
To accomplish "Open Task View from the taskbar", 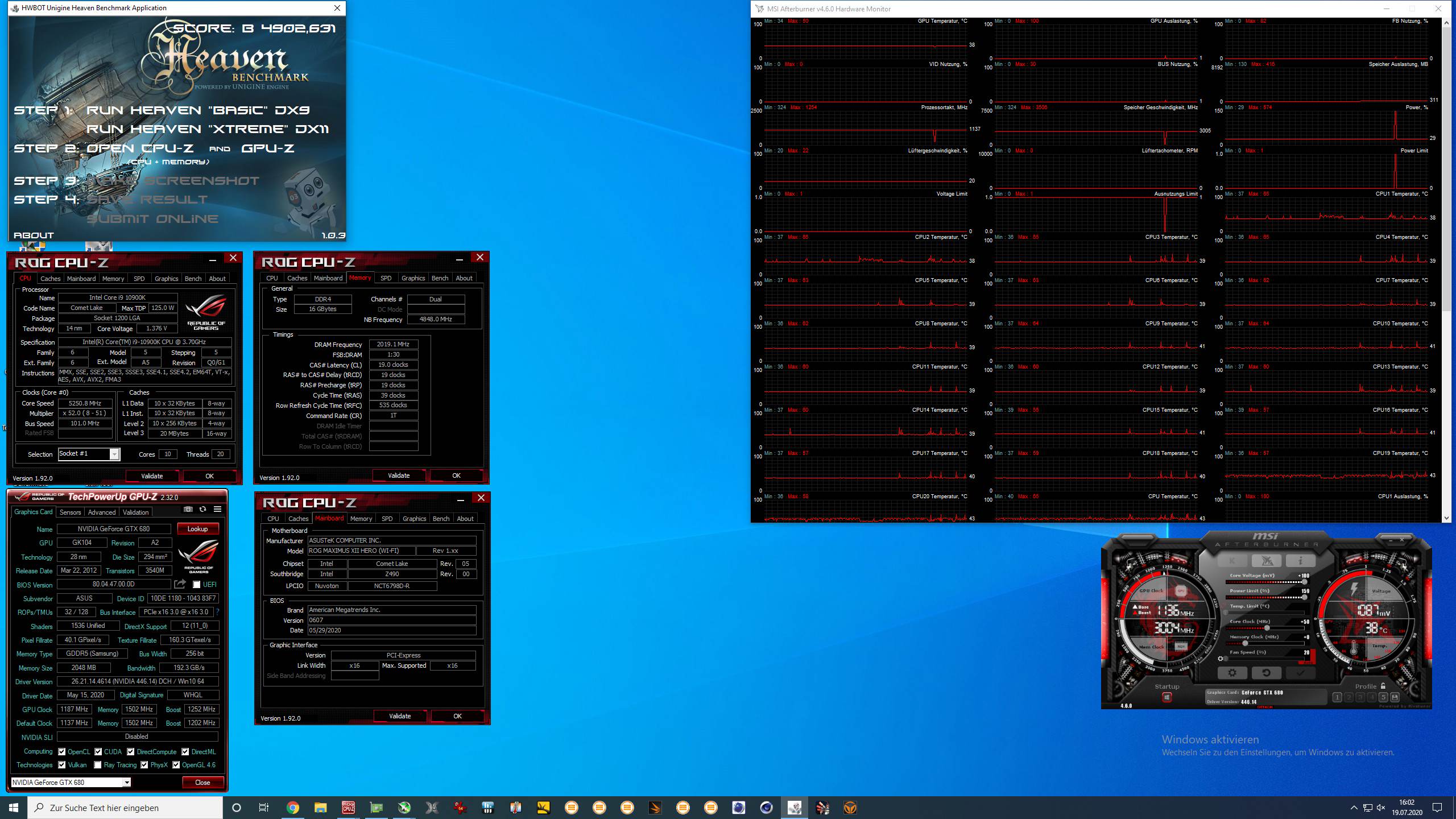I will [x=264, y=808].
